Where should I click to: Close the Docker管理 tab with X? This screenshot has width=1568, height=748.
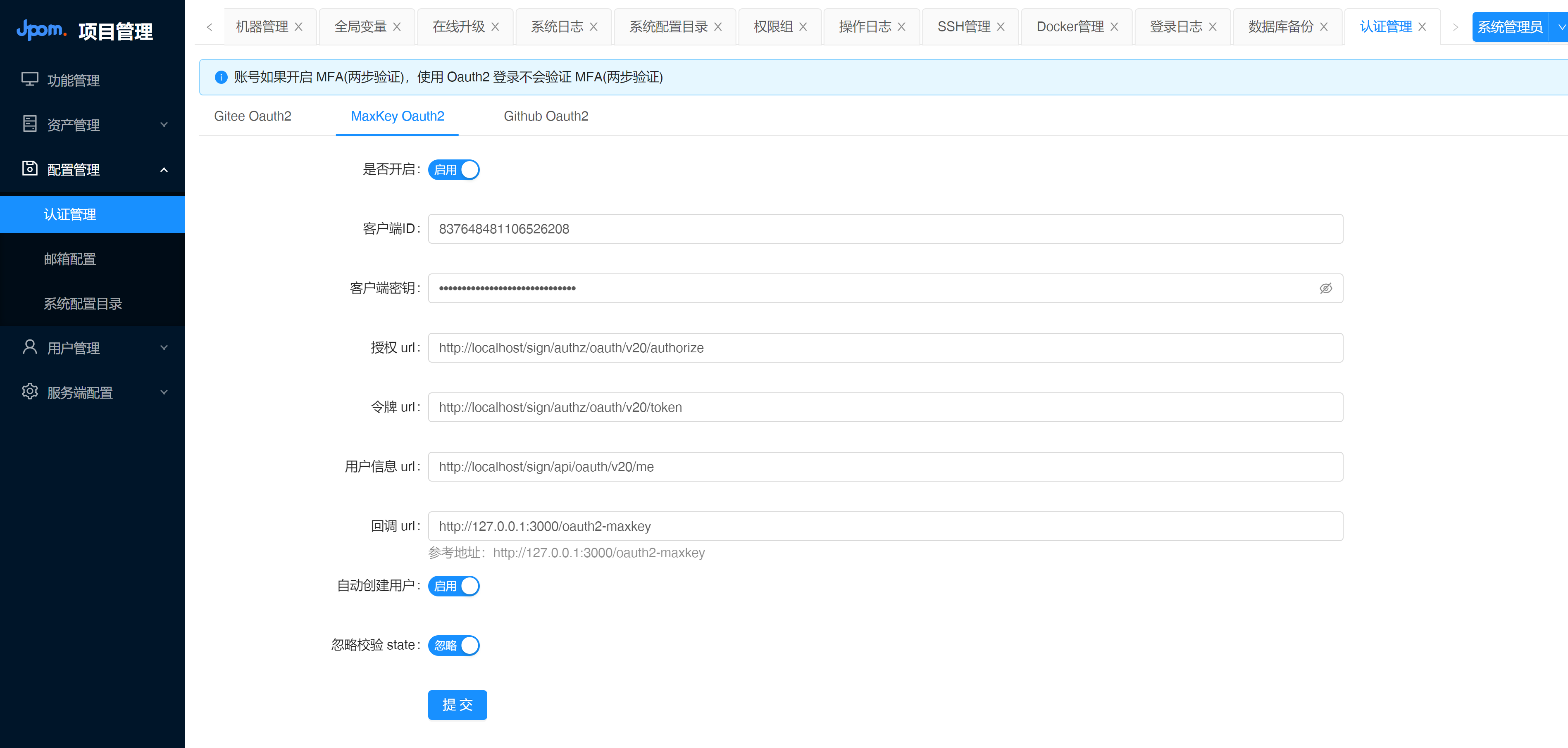click(1114, 27)
